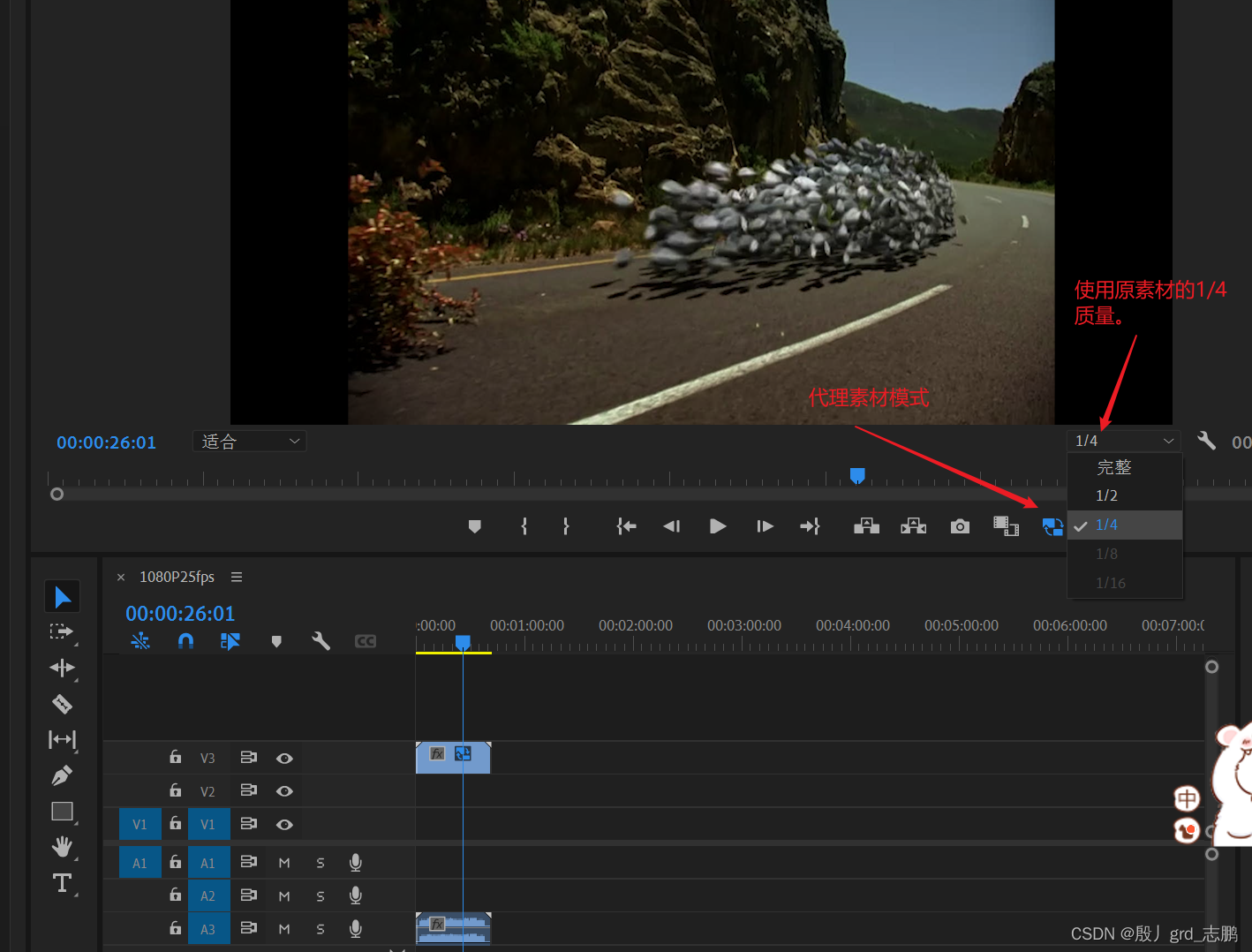Step back one frame
This screenshot has height=952, width=1252.
672,526
